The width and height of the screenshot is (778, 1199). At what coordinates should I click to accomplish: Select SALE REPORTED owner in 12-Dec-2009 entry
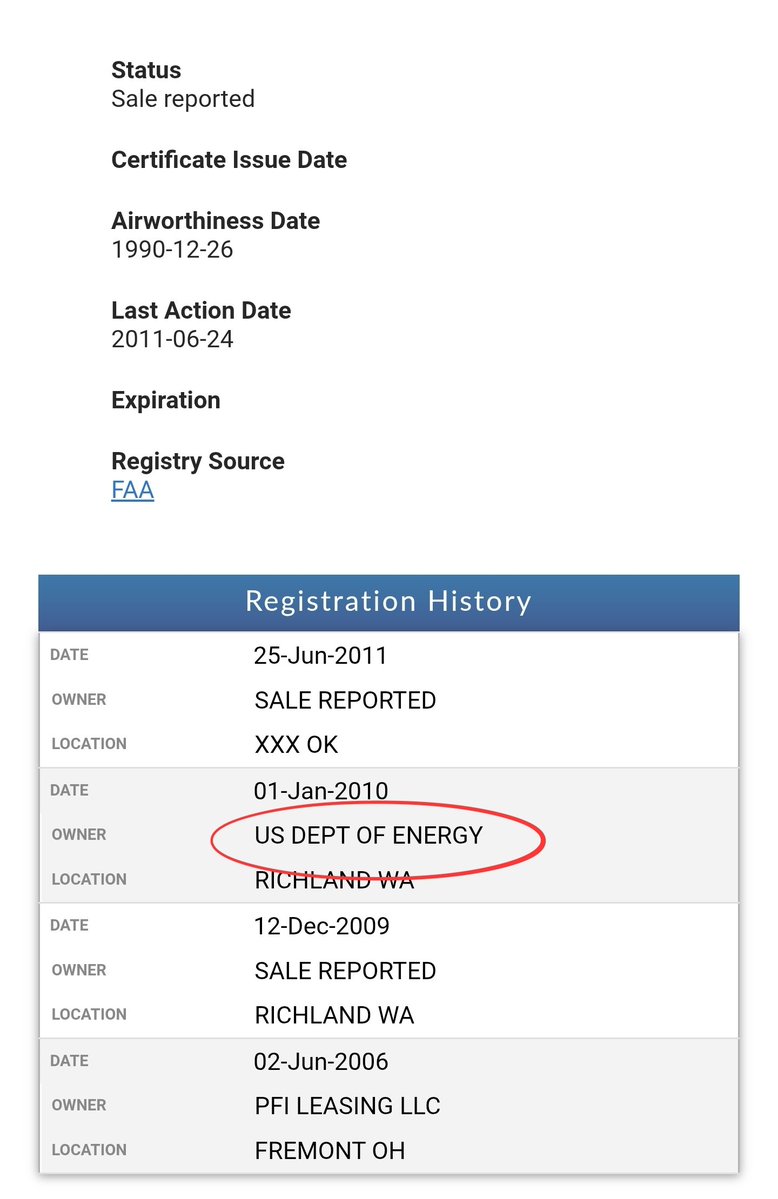(345, 971)
